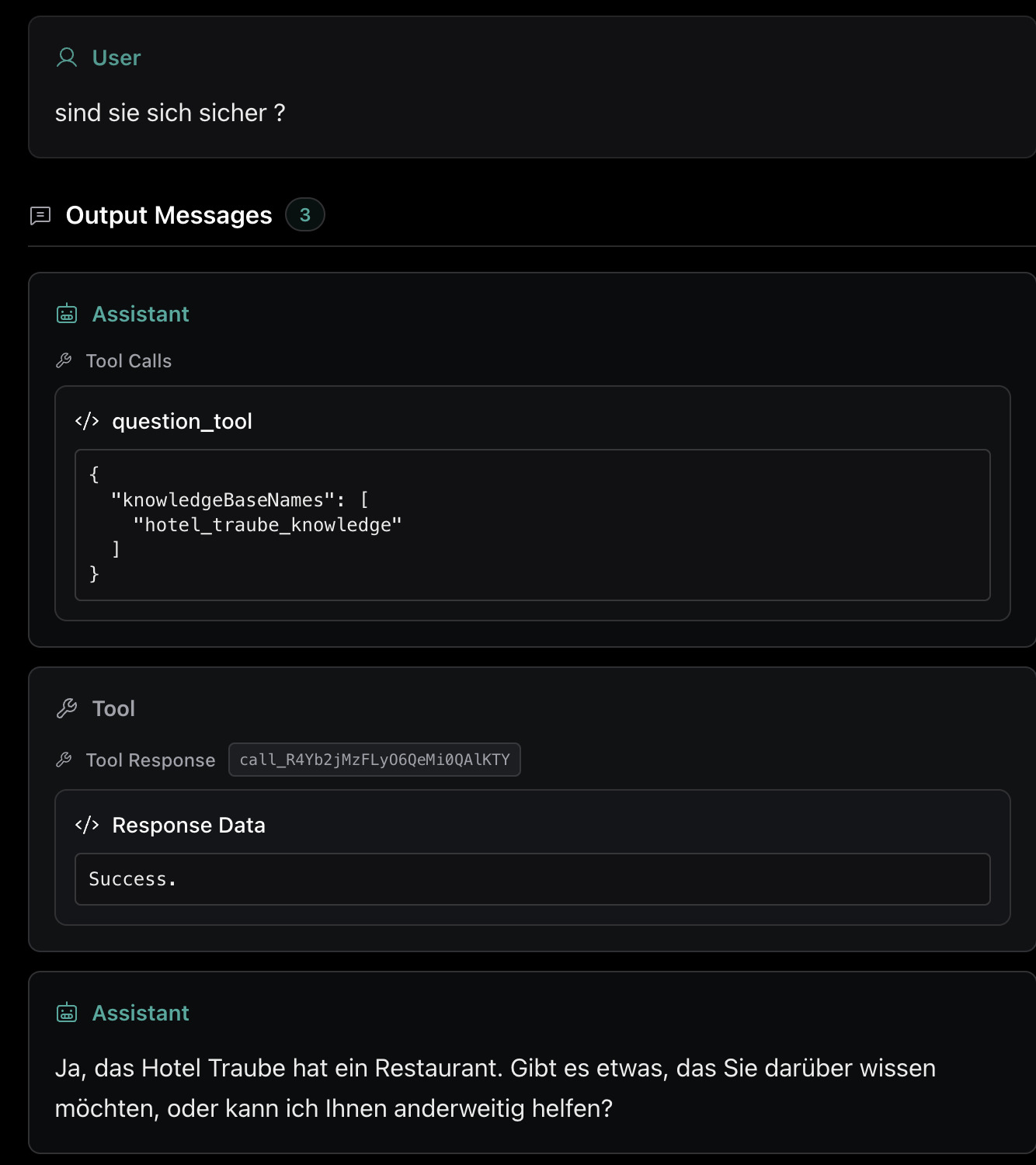Screen dimensions: 1036x1165
Task: Click the Tool Response wrench icon
Action: click(64, 760)
